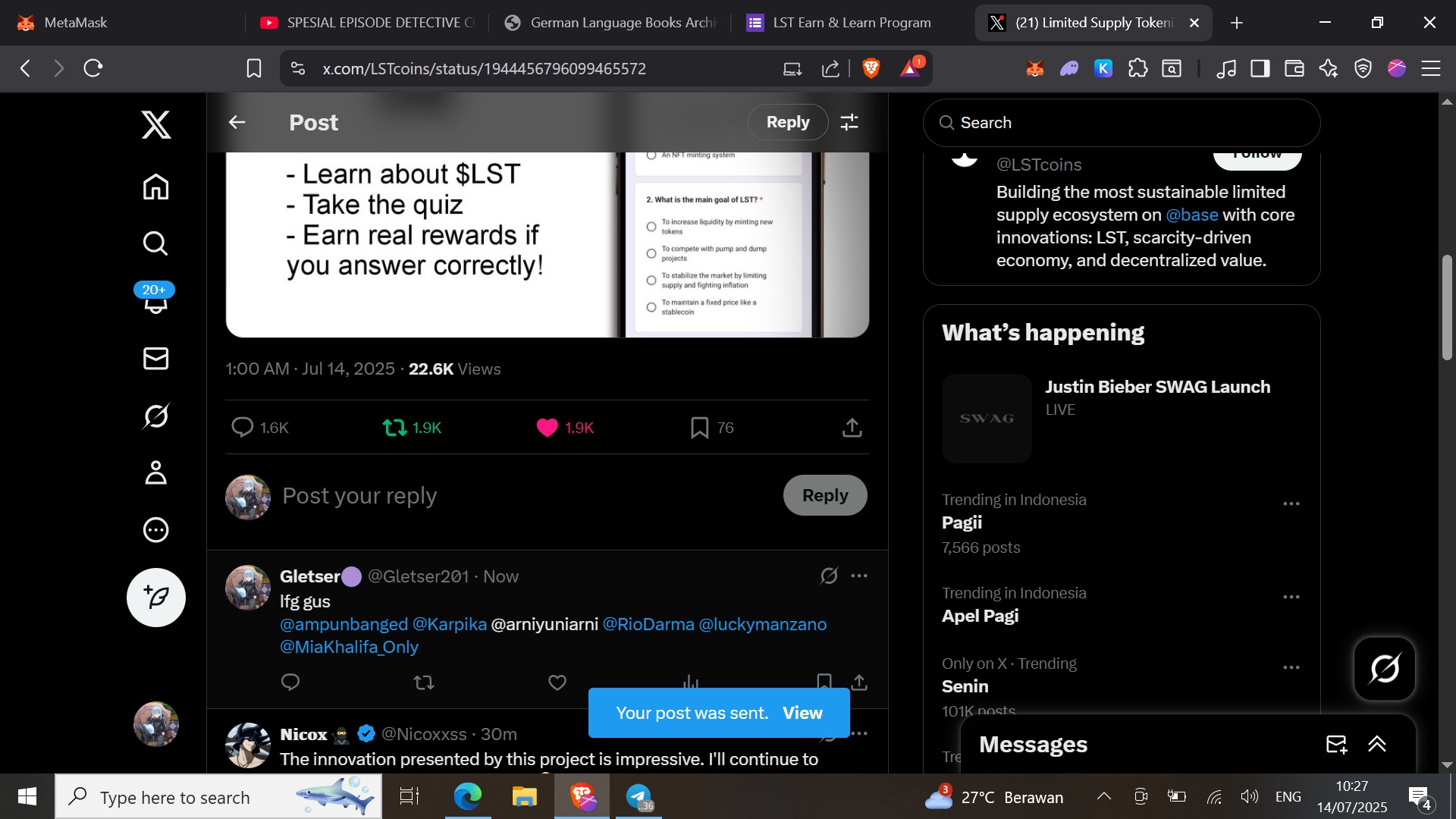Open Grok in left sidebar

[x=156, y=416]
